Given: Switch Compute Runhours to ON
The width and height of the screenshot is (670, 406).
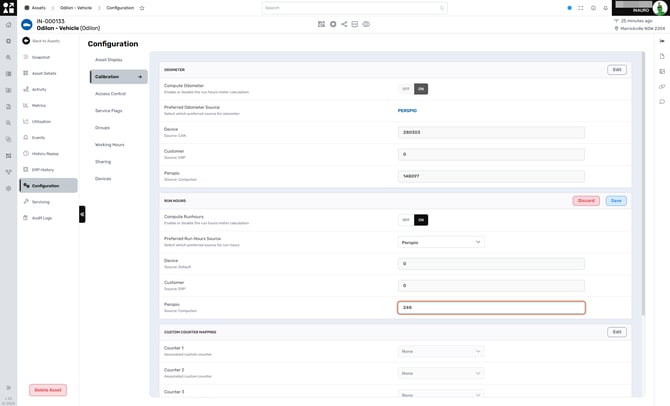Looking at the screenshot, I should pyautogui.click(x=421, y=220).
